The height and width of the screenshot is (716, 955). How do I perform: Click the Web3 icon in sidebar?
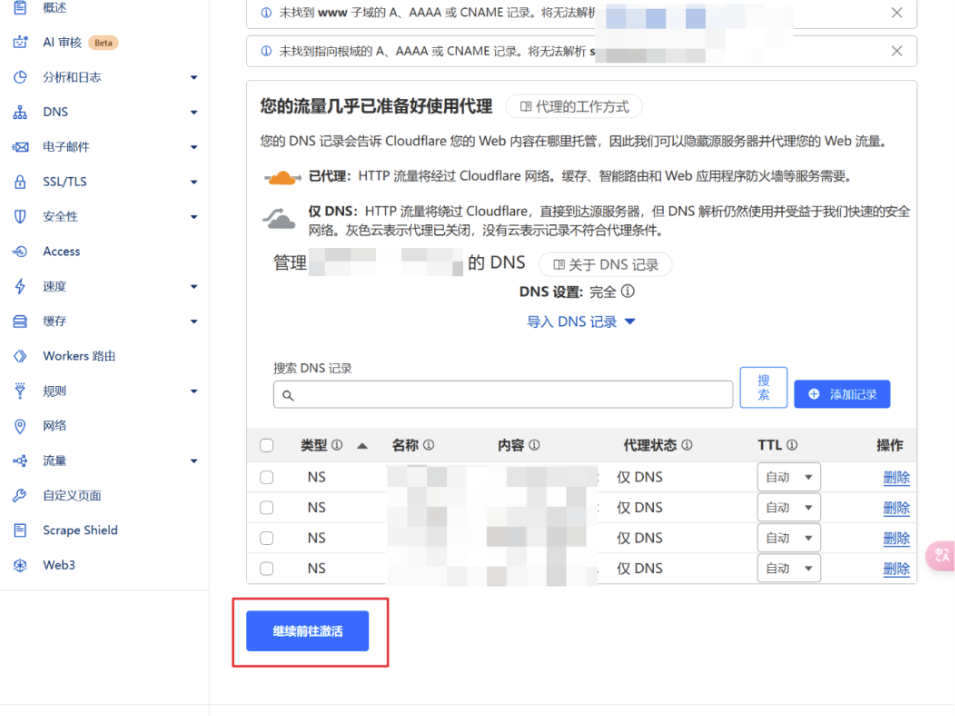pyautogui.click(x=20, y=565)
